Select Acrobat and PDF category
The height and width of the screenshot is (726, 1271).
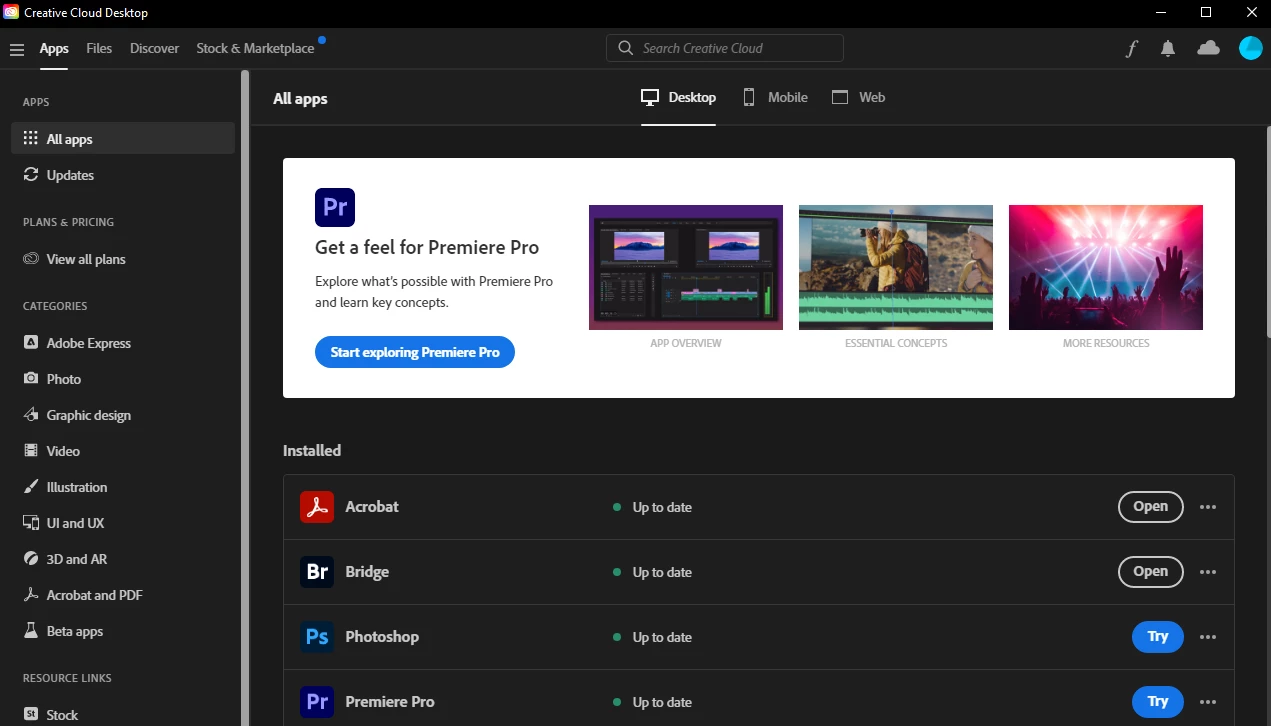click(x=123, y=595)
